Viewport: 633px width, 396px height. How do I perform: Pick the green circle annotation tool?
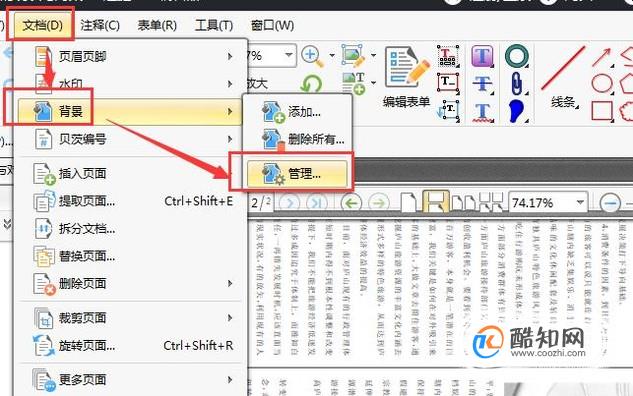click(517, 56)
